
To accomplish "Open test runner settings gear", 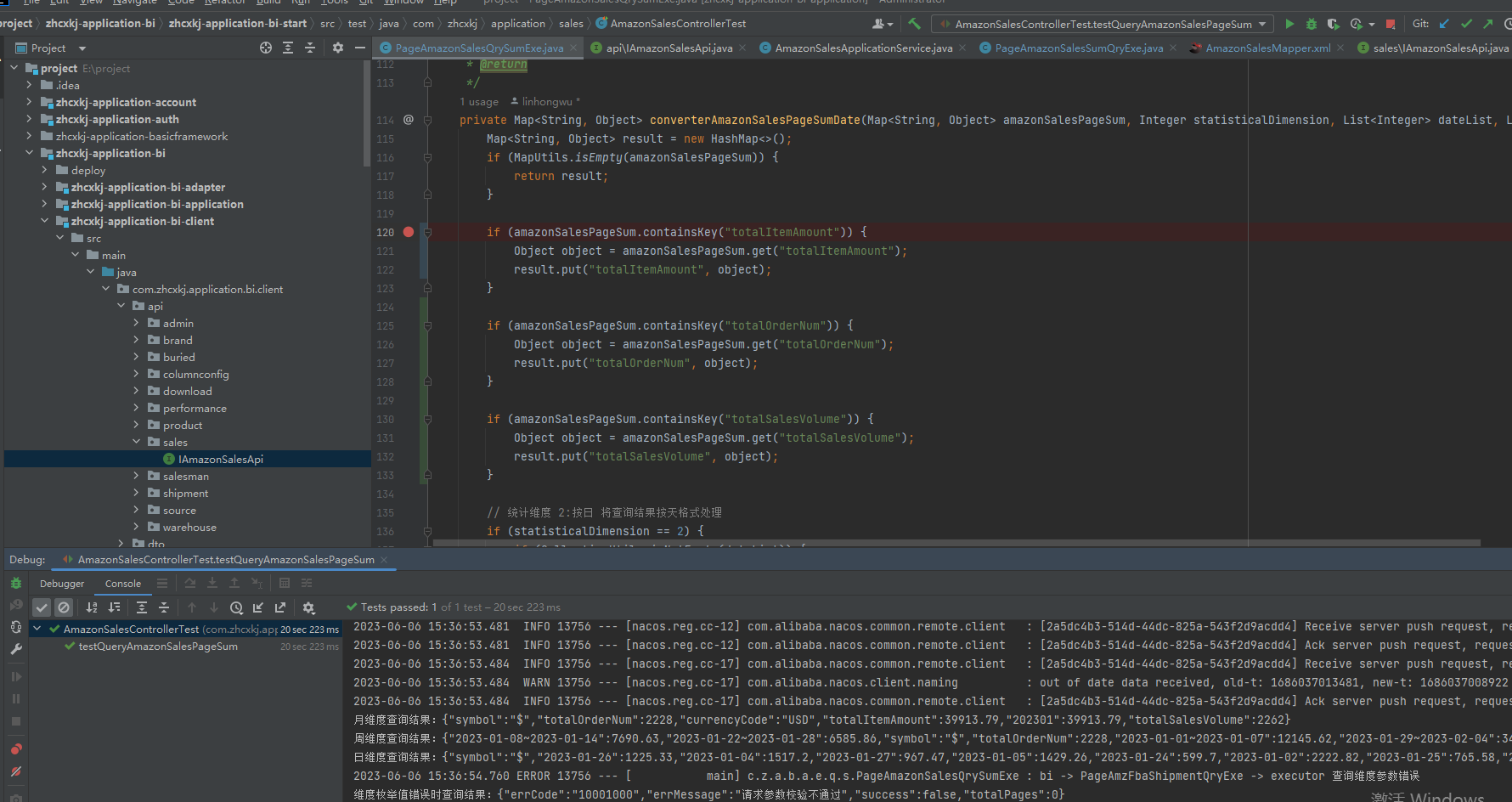I will pyautogui.click(x=308, y=607).
